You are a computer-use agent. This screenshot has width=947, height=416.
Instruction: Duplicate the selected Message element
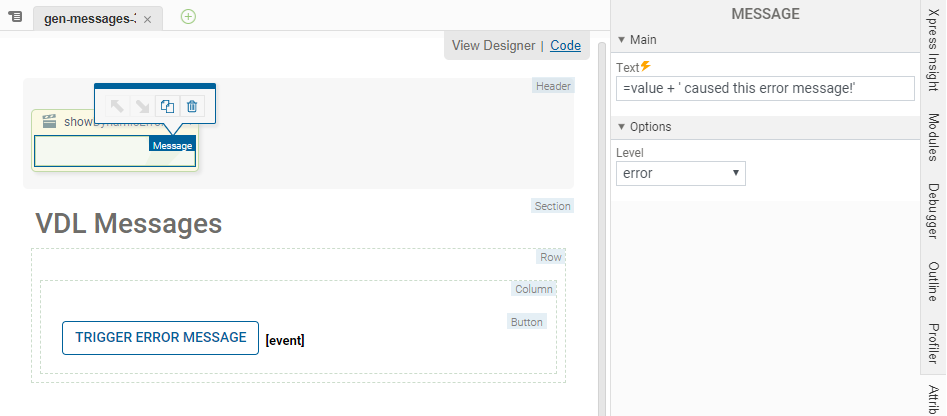(167, 106)
